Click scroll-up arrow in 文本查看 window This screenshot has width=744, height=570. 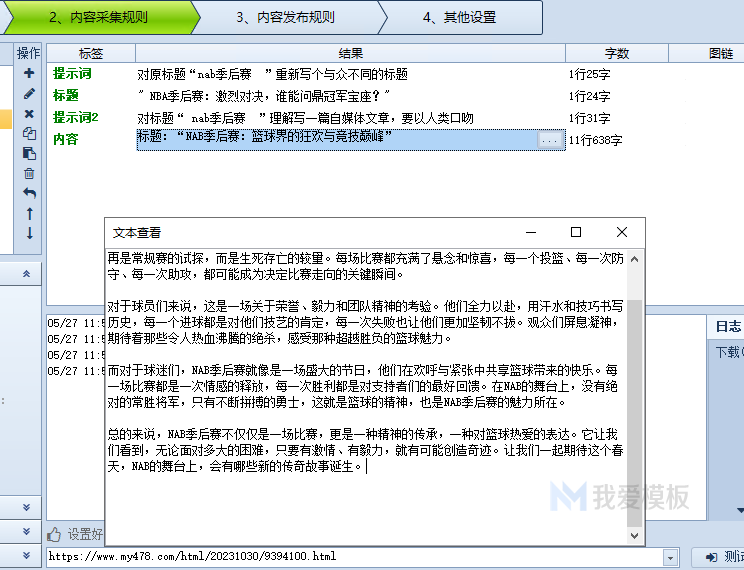click(634, 259)
